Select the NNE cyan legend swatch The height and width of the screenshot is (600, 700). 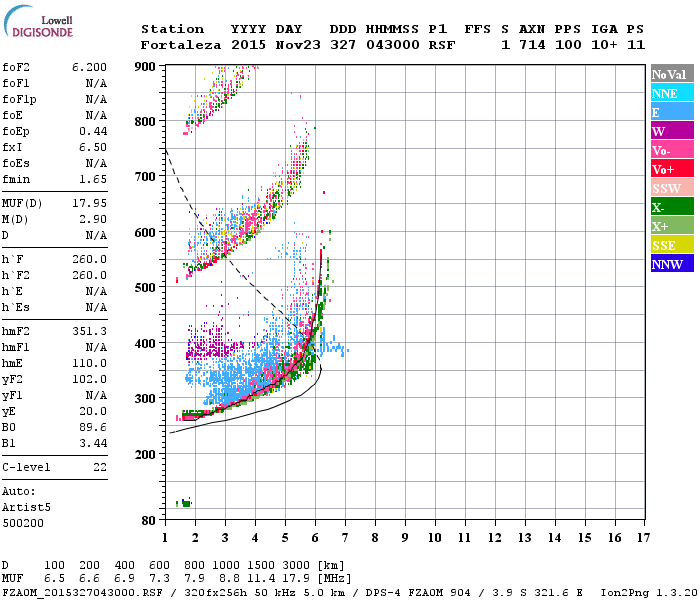(672, 93)
